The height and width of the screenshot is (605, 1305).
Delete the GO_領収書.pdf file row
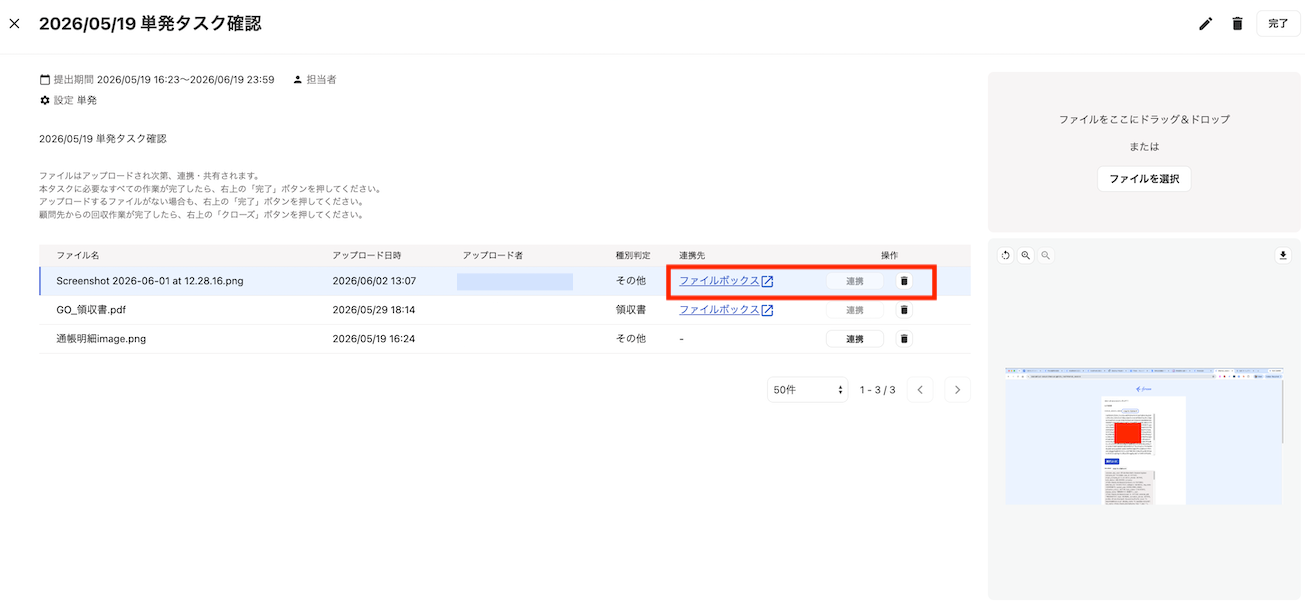904,310
